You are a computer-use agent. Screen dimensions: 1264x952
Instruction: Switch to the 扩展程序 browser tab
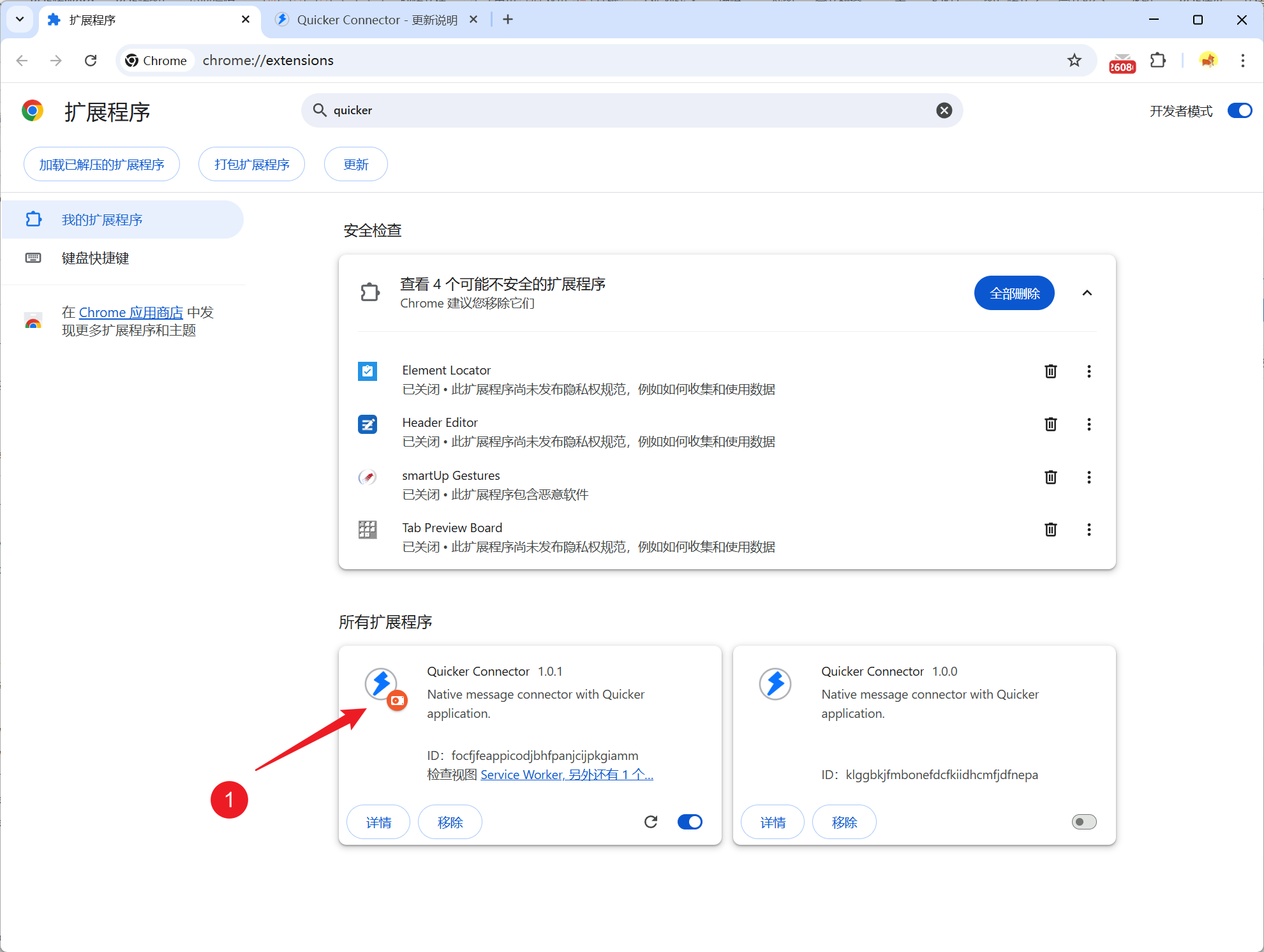pyautogui.click(x=149, y=20)
